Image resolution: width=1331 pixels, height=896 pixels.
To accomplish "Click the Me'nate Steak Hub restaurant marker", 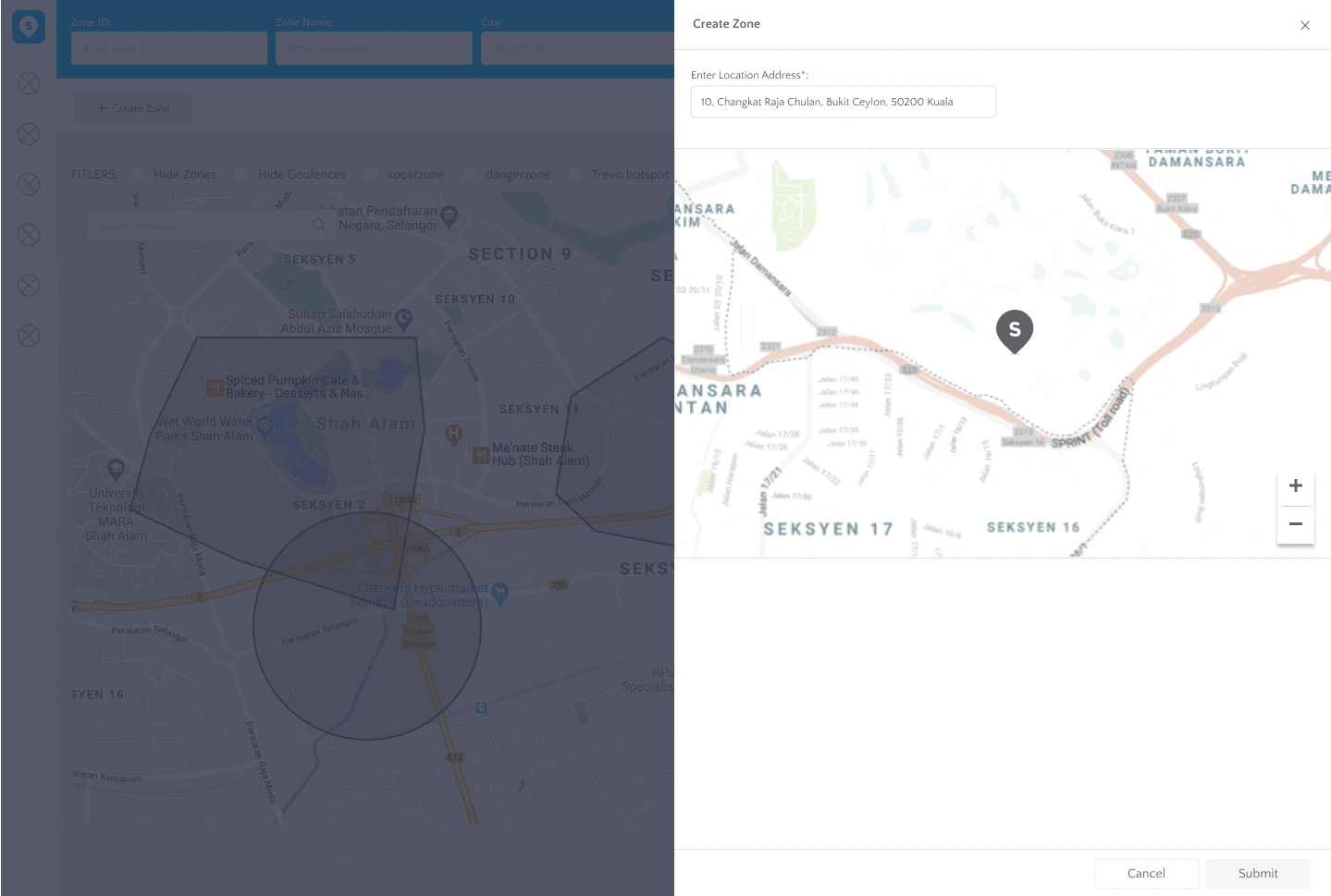I will tap(481, 455).
